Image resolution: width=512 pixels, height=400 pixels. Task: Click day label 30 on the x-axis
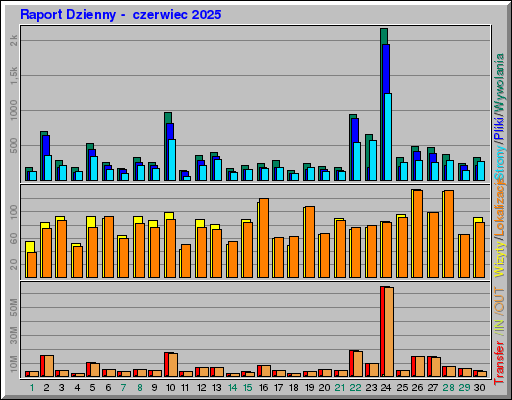click(479, 388)
